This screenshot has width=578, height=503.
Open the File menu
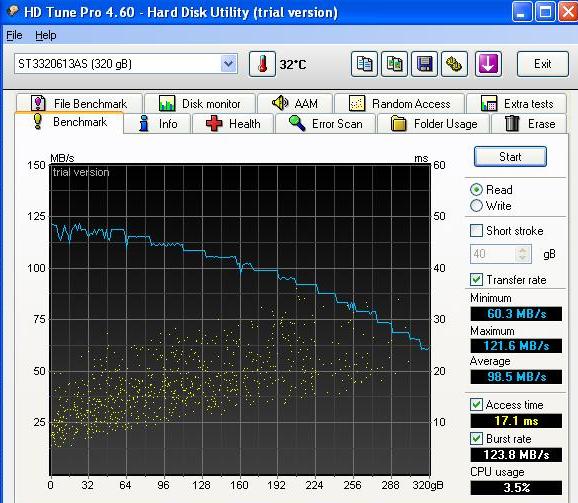click(x=14, y=35)
